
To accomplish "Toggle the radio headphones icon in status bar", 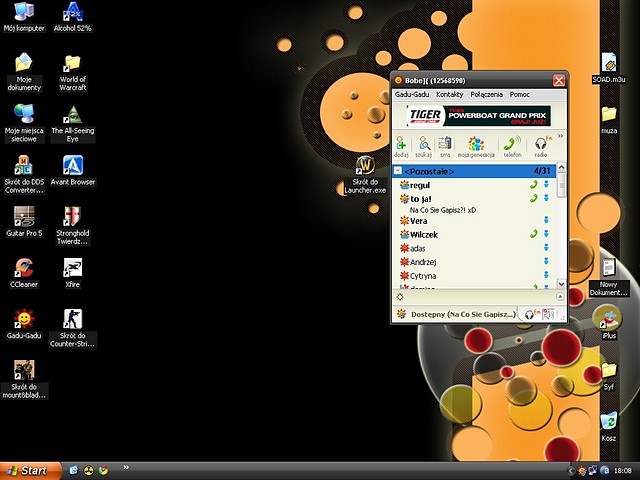I will [531, 315].
